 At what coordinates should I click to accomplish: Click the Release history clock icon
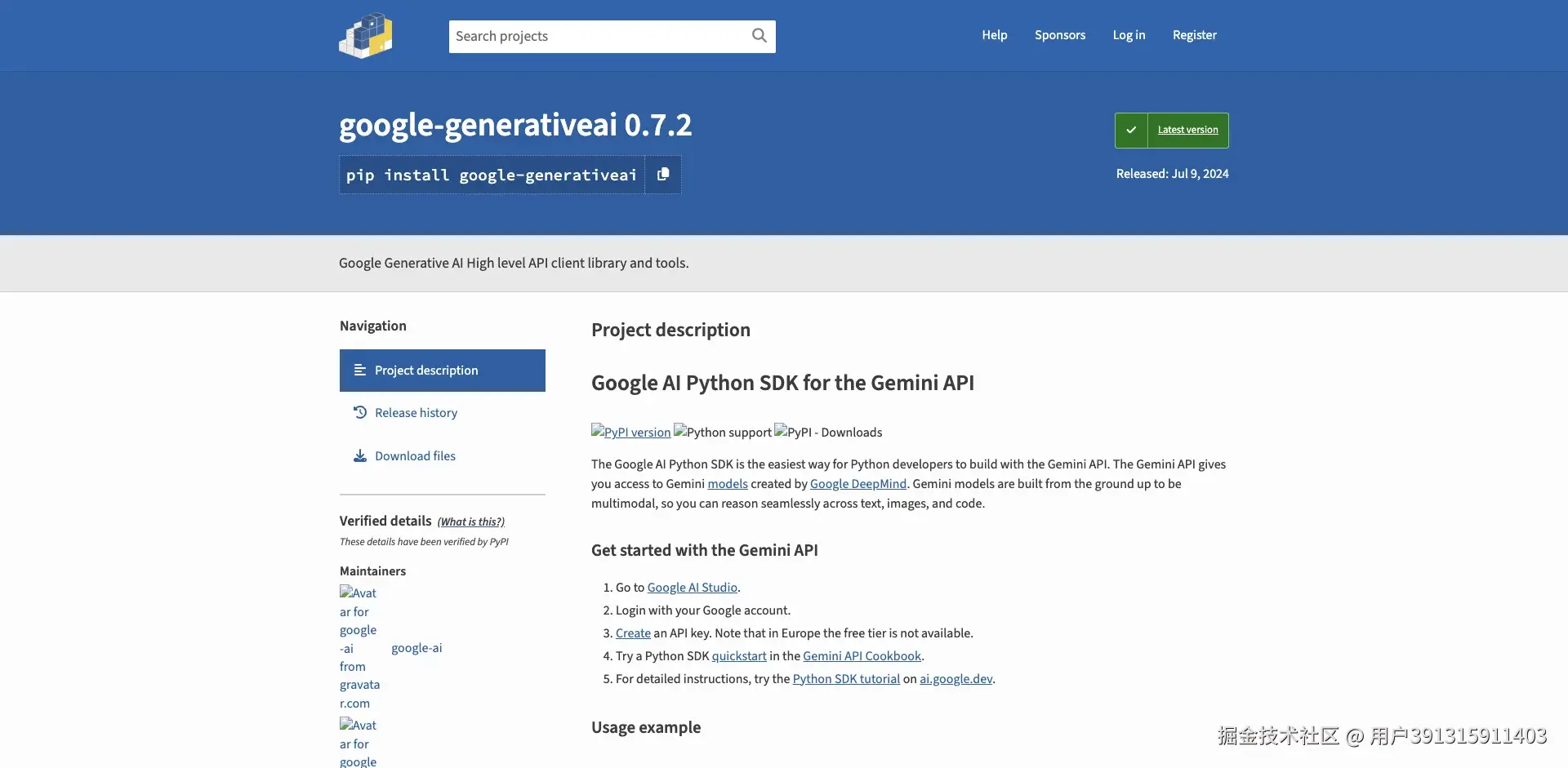pyautogui.click(x=359, y=412)
